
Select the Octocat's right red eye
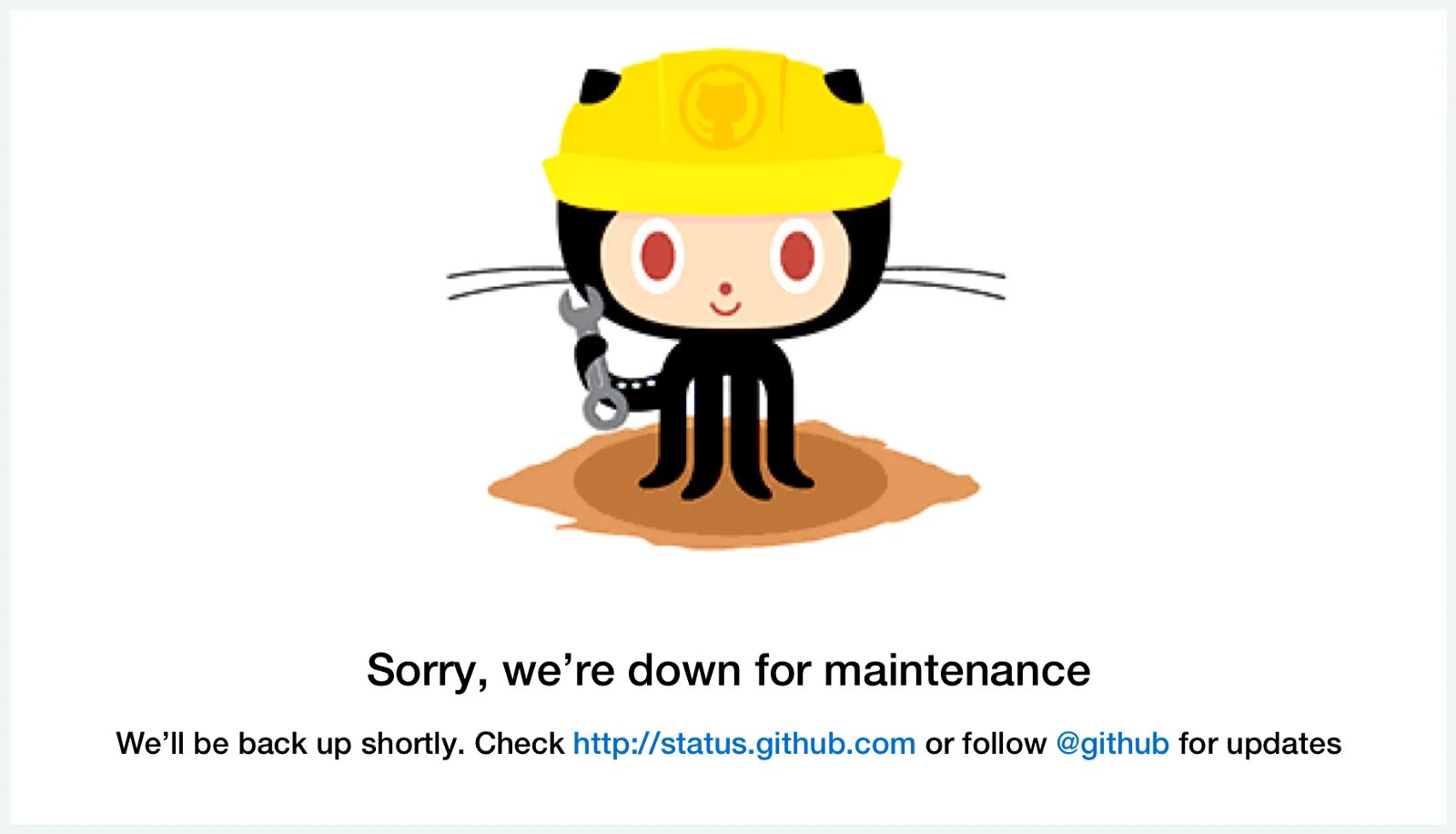(797, 256)
